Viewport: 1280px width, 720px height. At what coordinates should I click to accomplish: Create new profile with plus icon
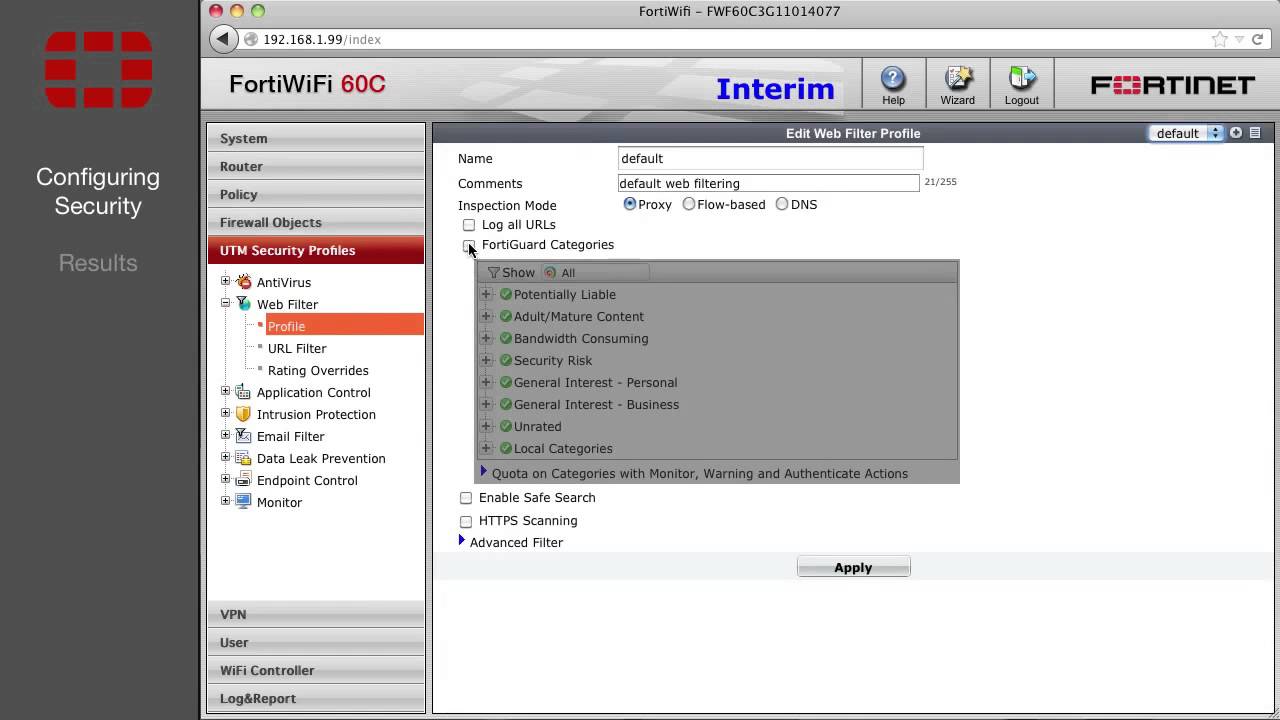(x=1236, y=133)
